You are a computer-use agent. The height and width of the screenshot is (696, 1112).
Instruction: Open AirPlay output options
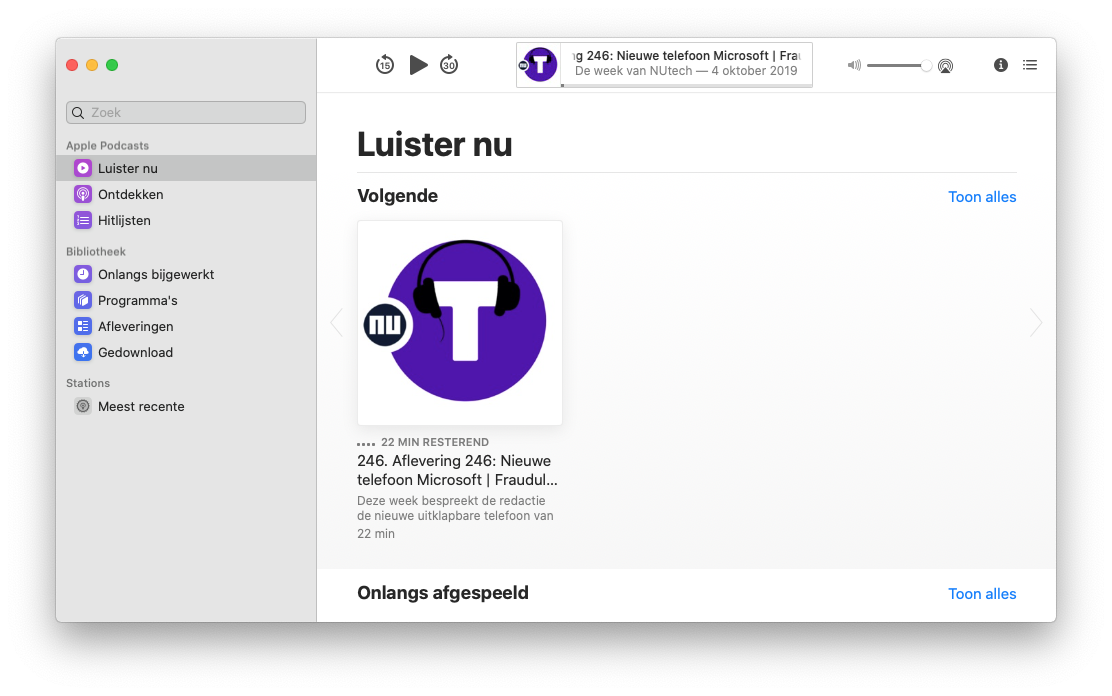[x=945, y=66]
